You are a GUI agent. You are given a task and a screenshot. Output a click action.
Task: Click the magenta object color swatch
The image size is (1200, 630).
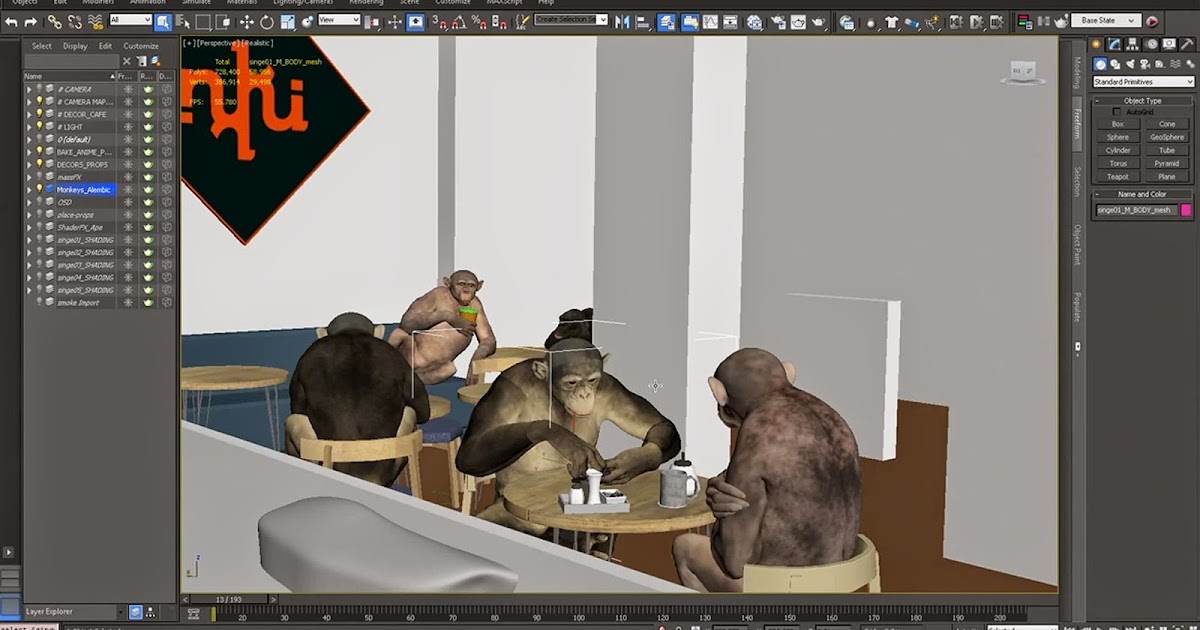1186,210
